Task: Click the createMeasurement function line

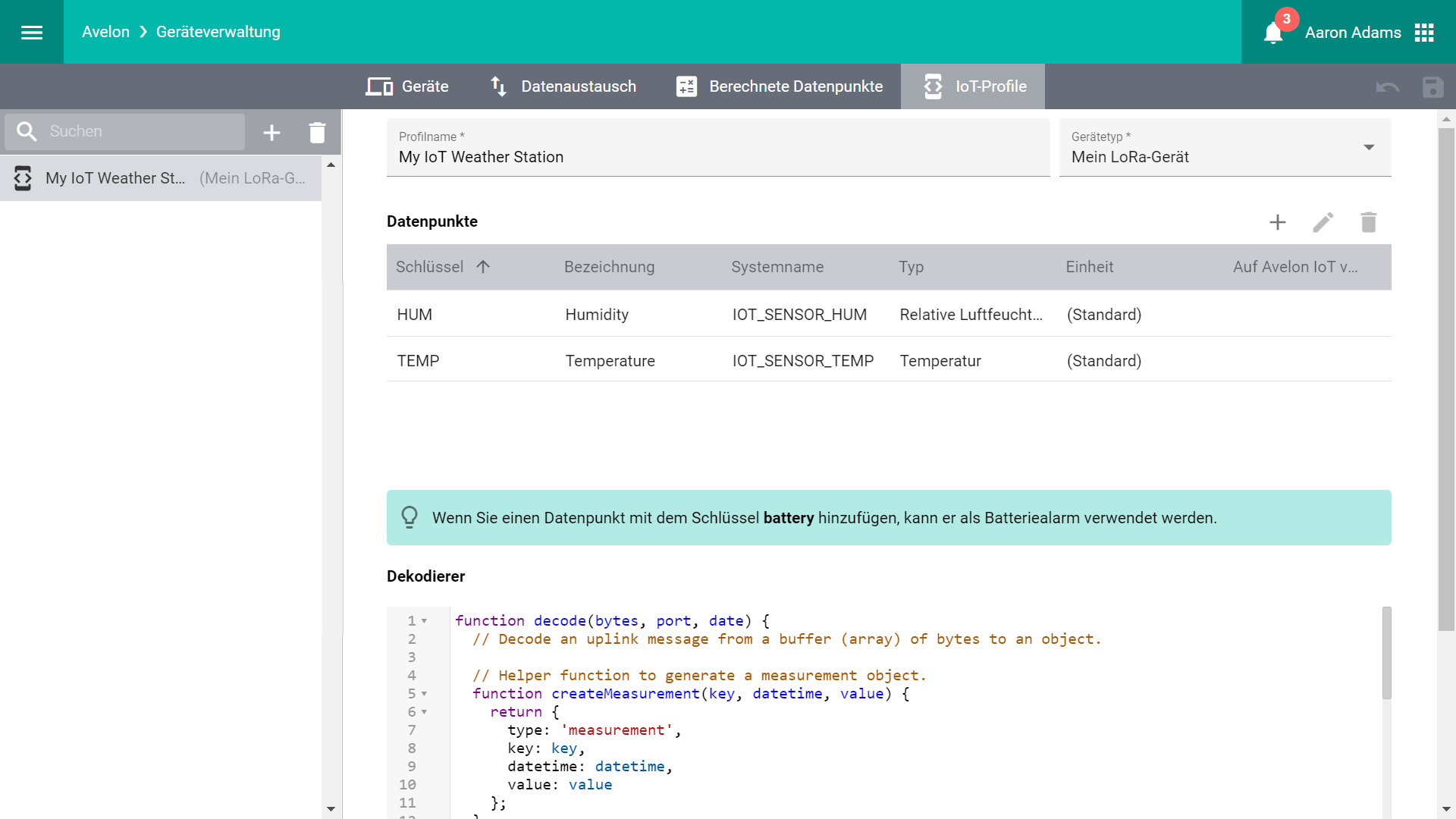Action: [691, 694]
